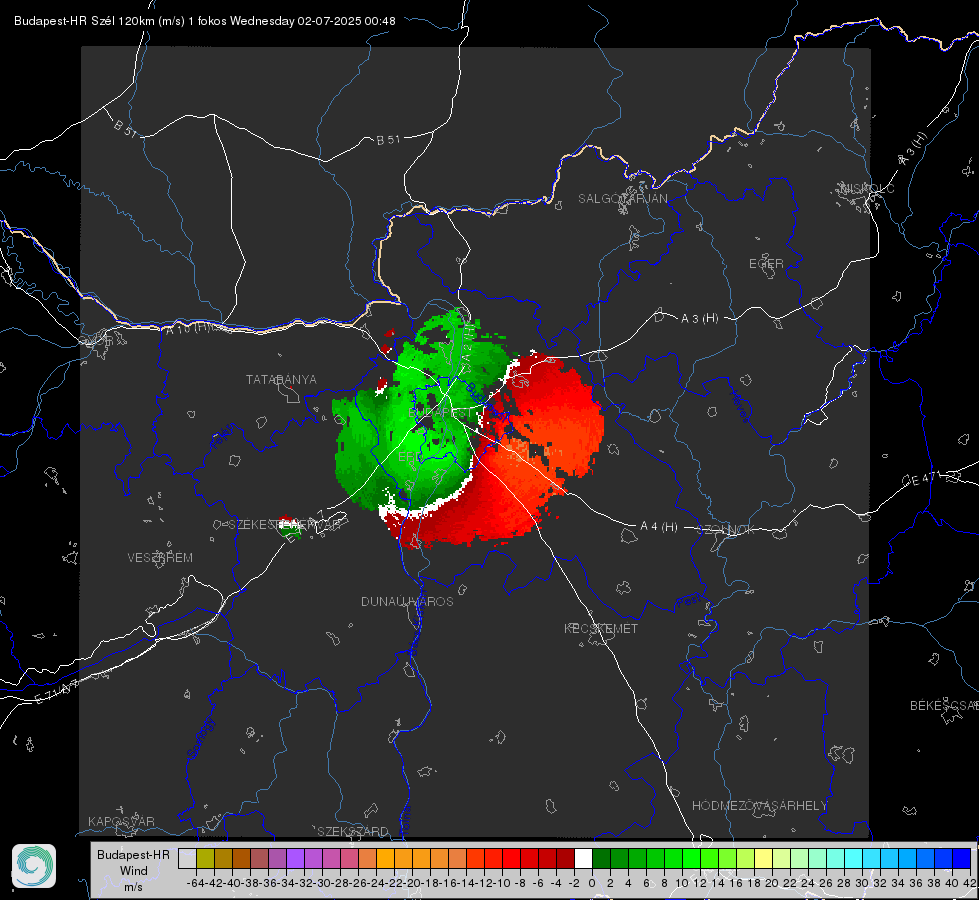Select the yellow legend swatch between 18 and 20
This screenshot has width=979, height=900.
tap(764, 858)
